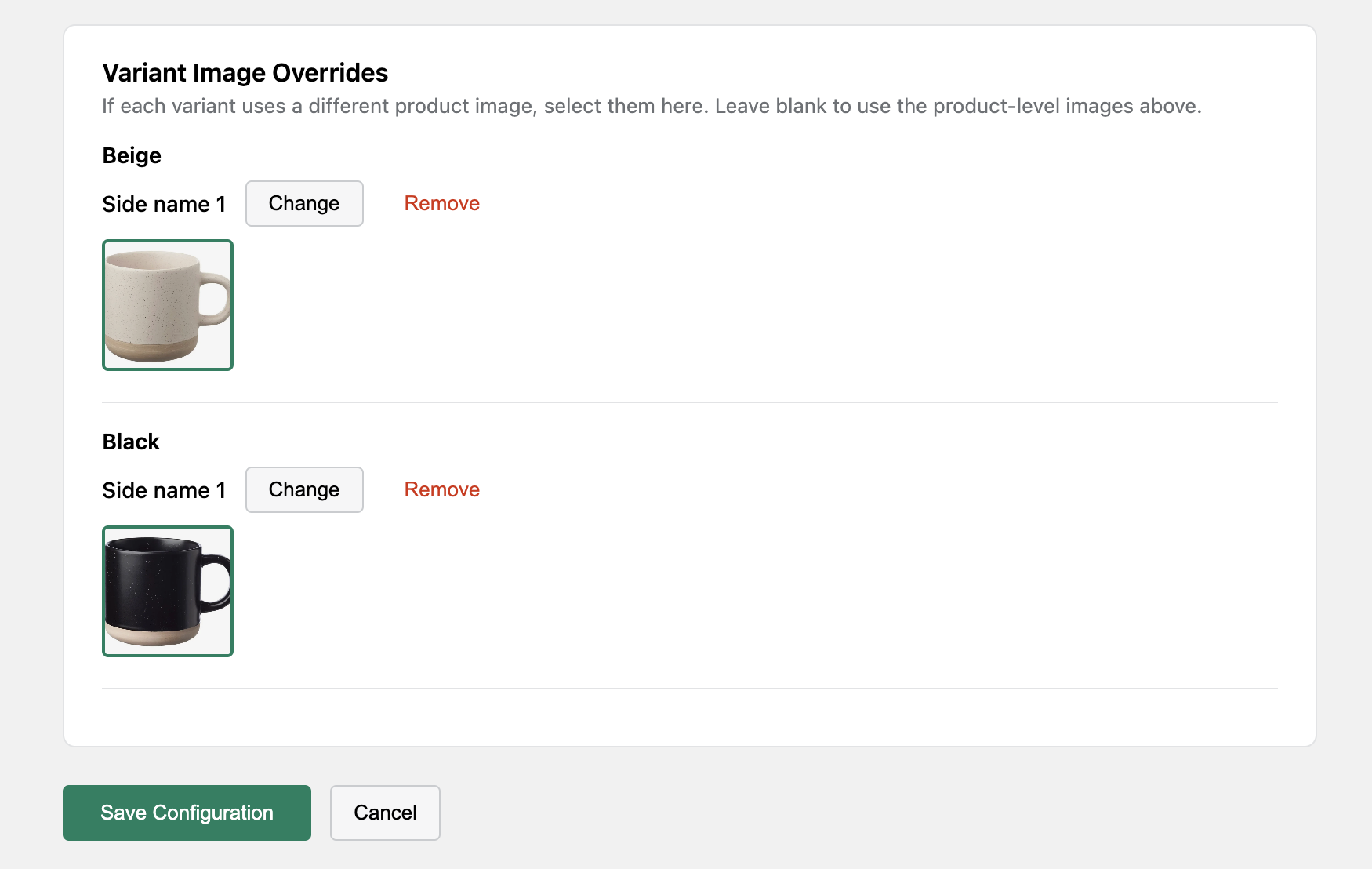The height and width of the screenshot is (869, 1372).
Task: Click the Black variant label
Action: point(131,442)
